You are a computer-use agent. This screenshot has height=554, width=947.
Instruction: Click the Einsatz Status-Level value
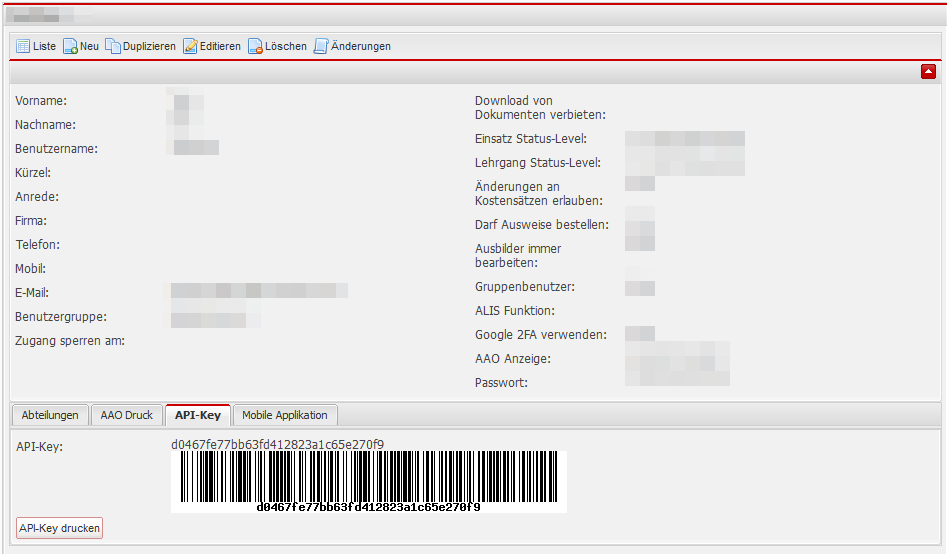coord(684,139)
